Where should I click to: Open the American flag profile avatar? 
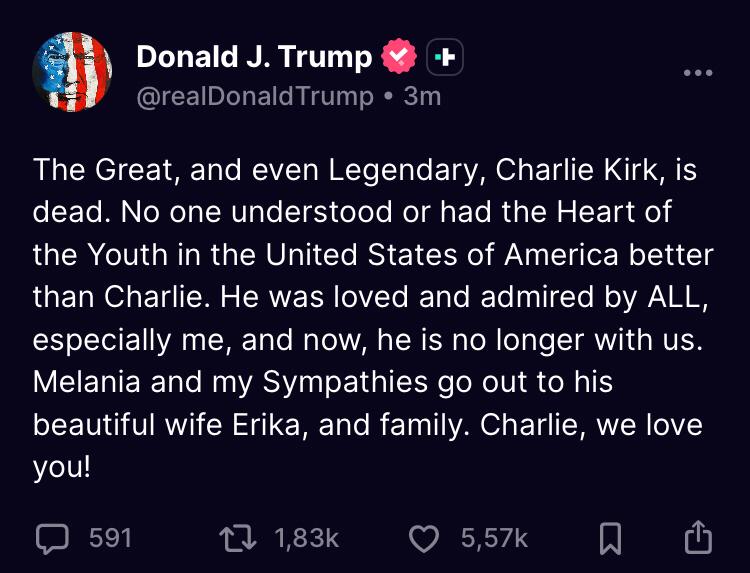pos(71,72)
